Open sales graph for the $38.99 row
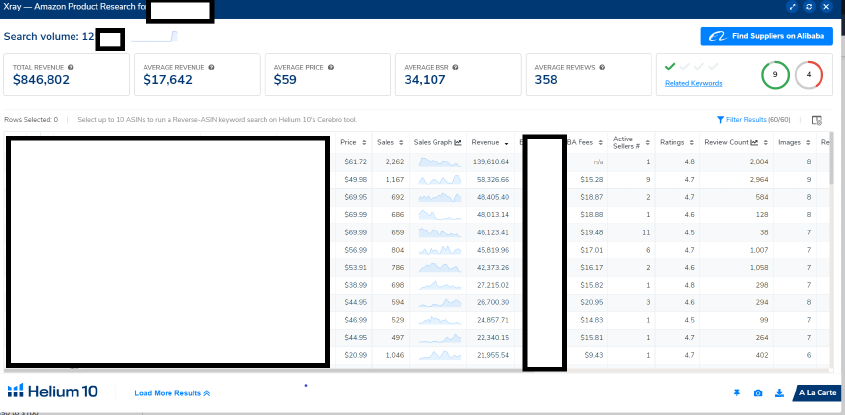The width and height of the screenshot is (845, 415). click(440, 285)
